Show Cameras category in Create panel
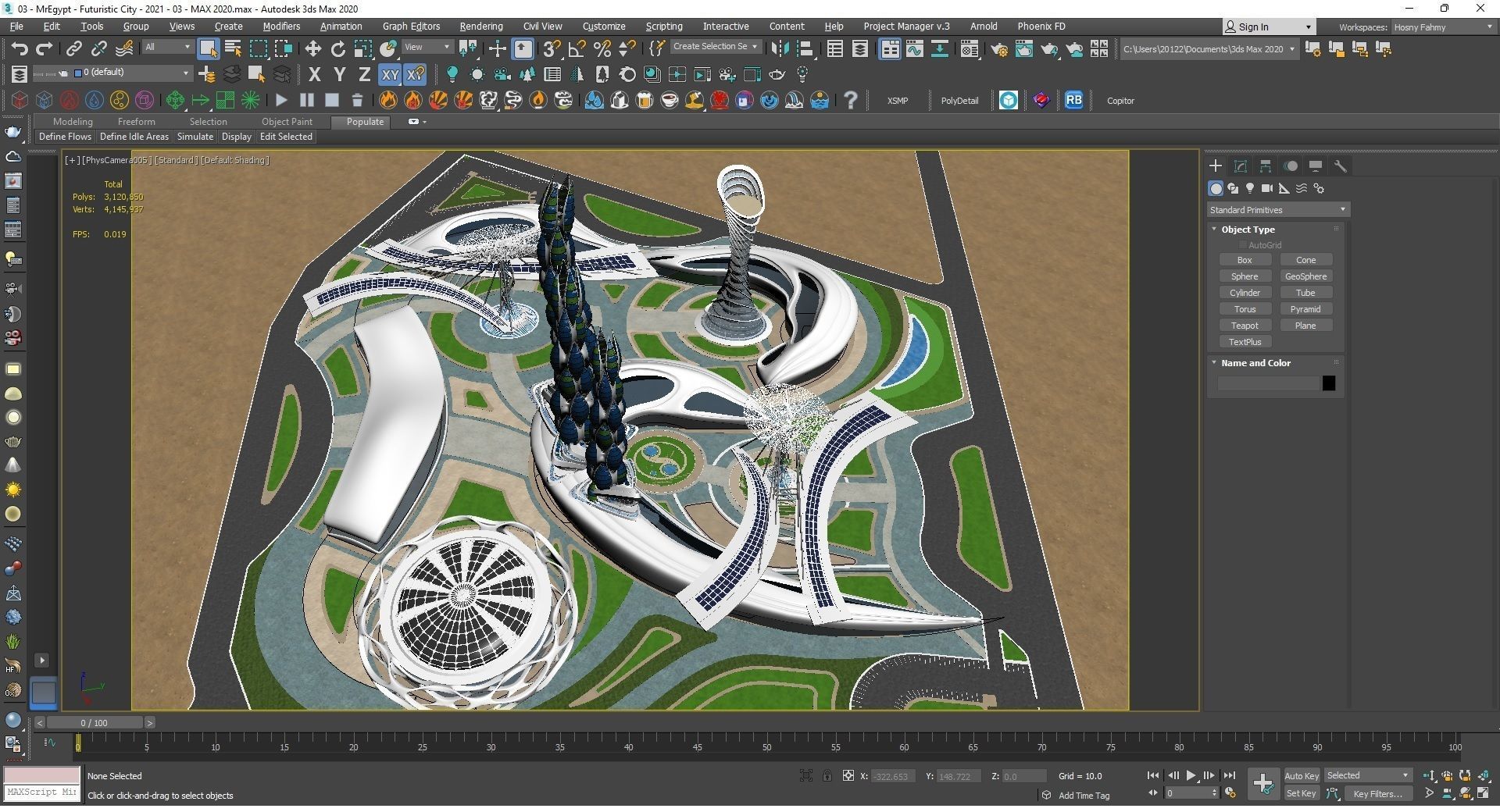This screenshot has width=1500, height=812. [x=1266, y=188]
